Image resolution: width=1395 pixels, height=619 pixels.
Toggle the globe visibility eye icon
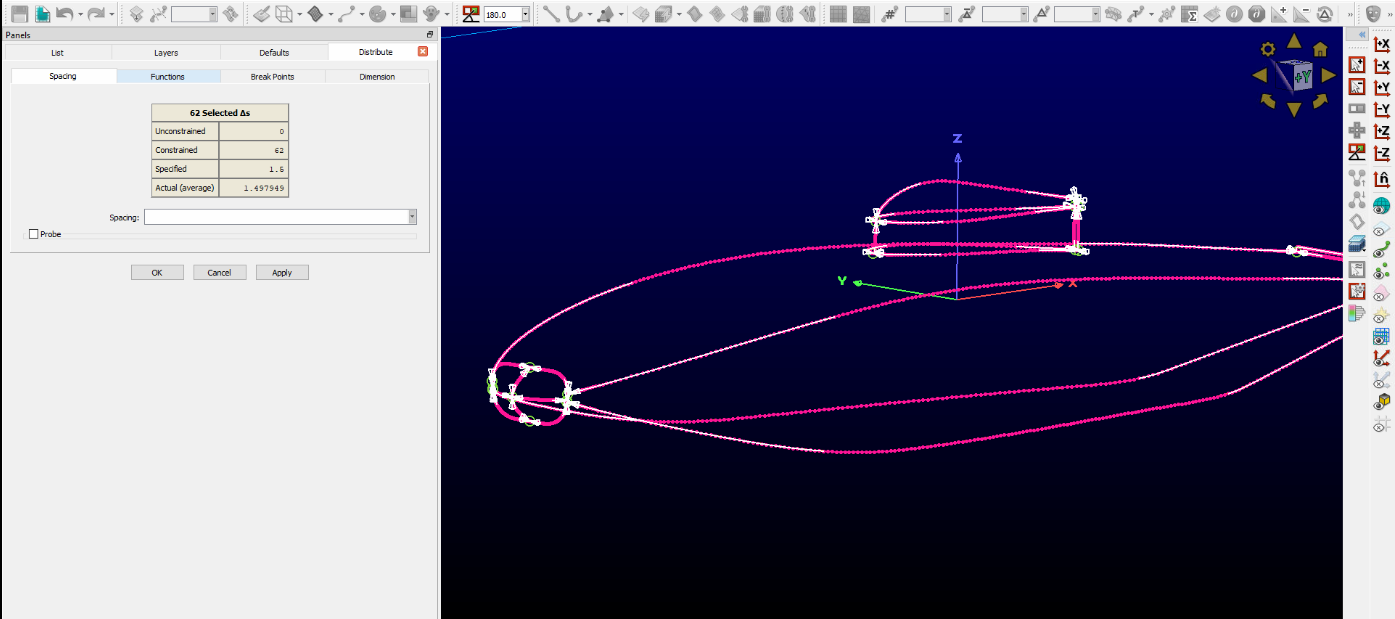tap(1382, 206)
